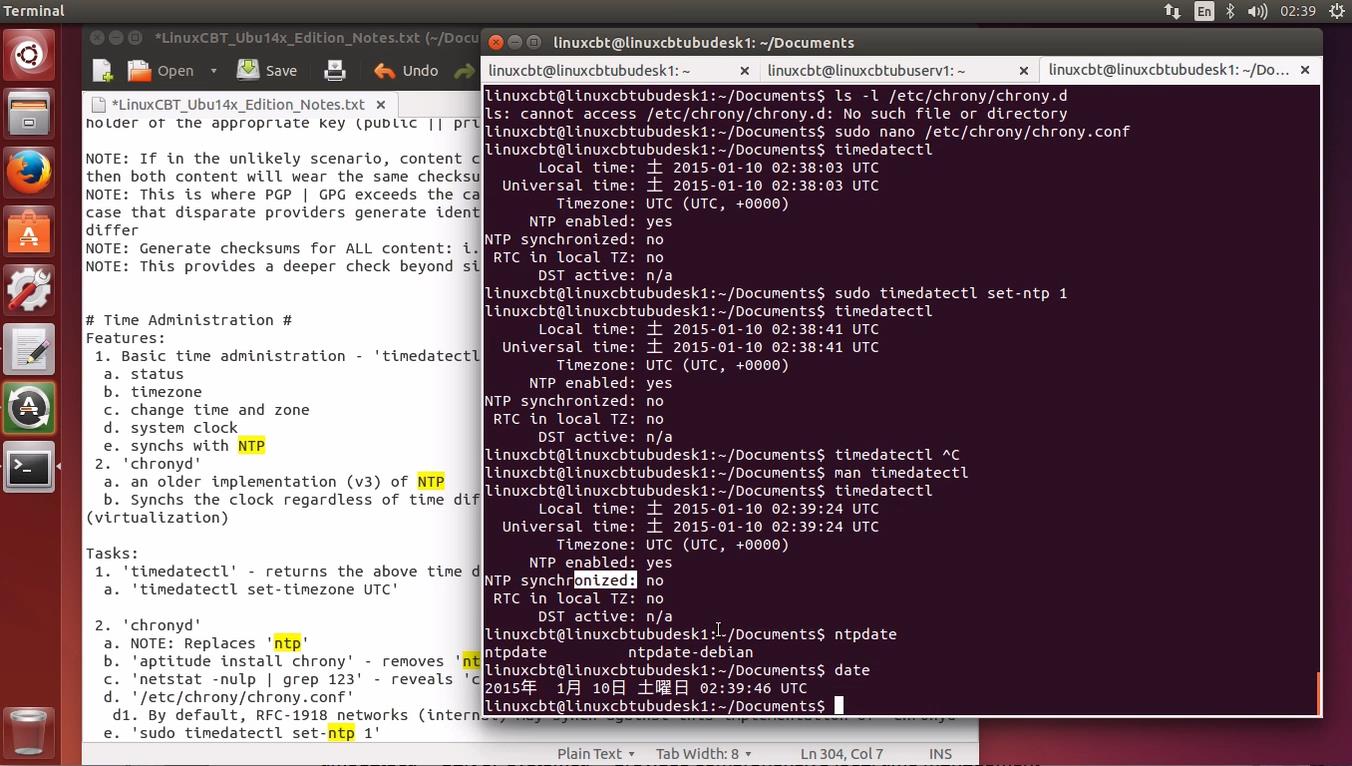1352x766 pixels.
Task: Click the terminal scrollbar handle
Action: [1319, 693]
